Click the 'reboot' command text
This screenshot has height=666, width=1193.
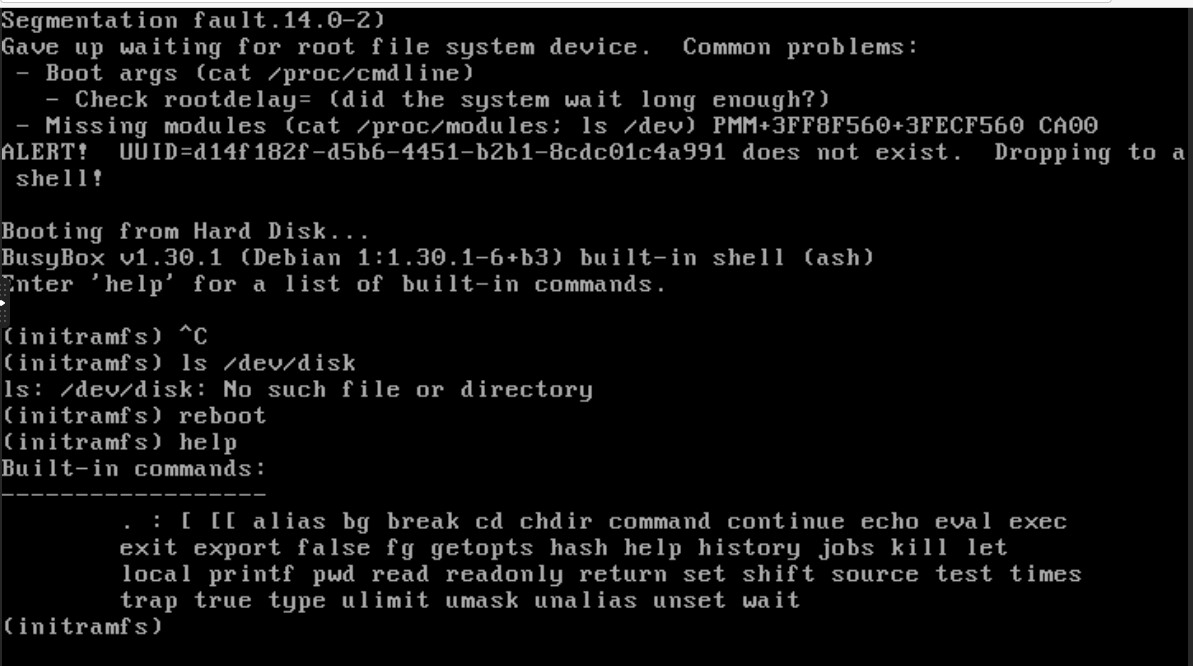[222, 416]
